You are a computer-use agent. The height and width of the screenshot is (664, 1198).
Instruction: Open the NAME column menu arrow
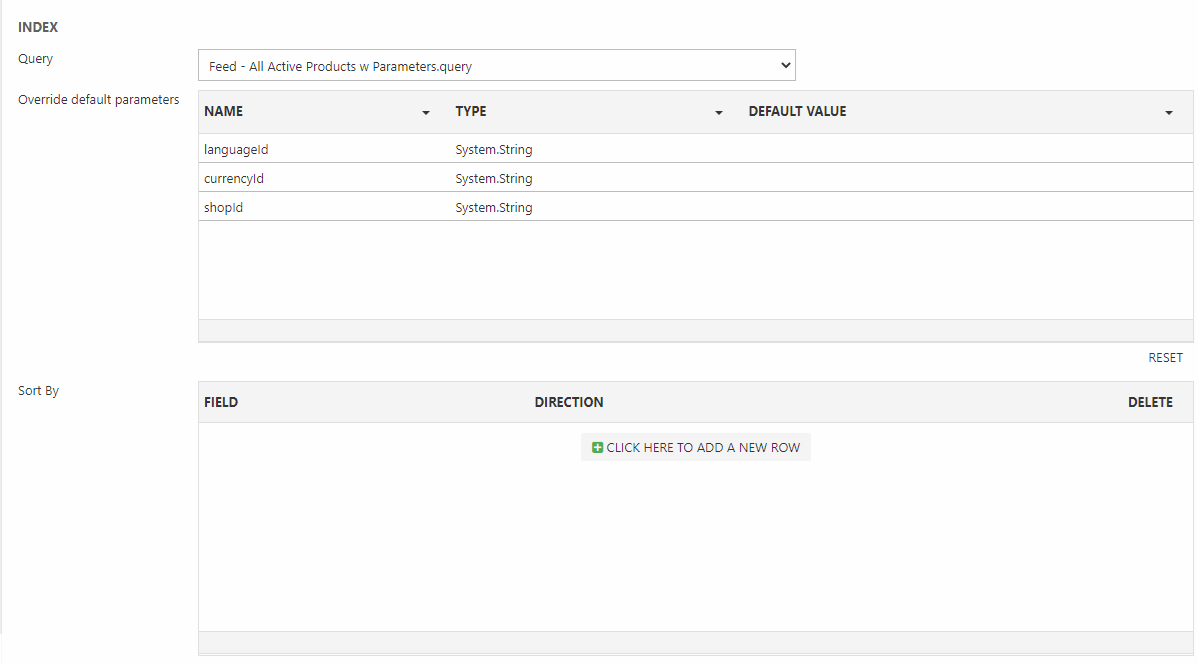pyautogui.click(x=426, y=113)
